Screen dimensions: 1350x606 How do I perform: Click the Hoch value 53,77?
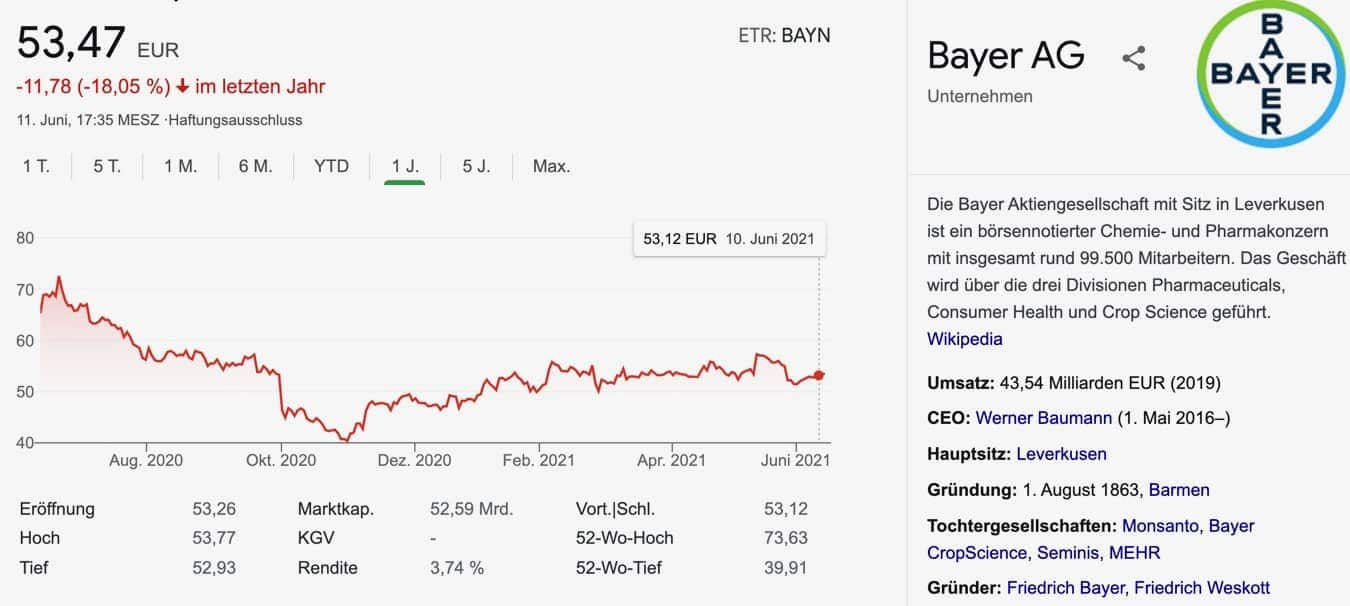[214, 538]
